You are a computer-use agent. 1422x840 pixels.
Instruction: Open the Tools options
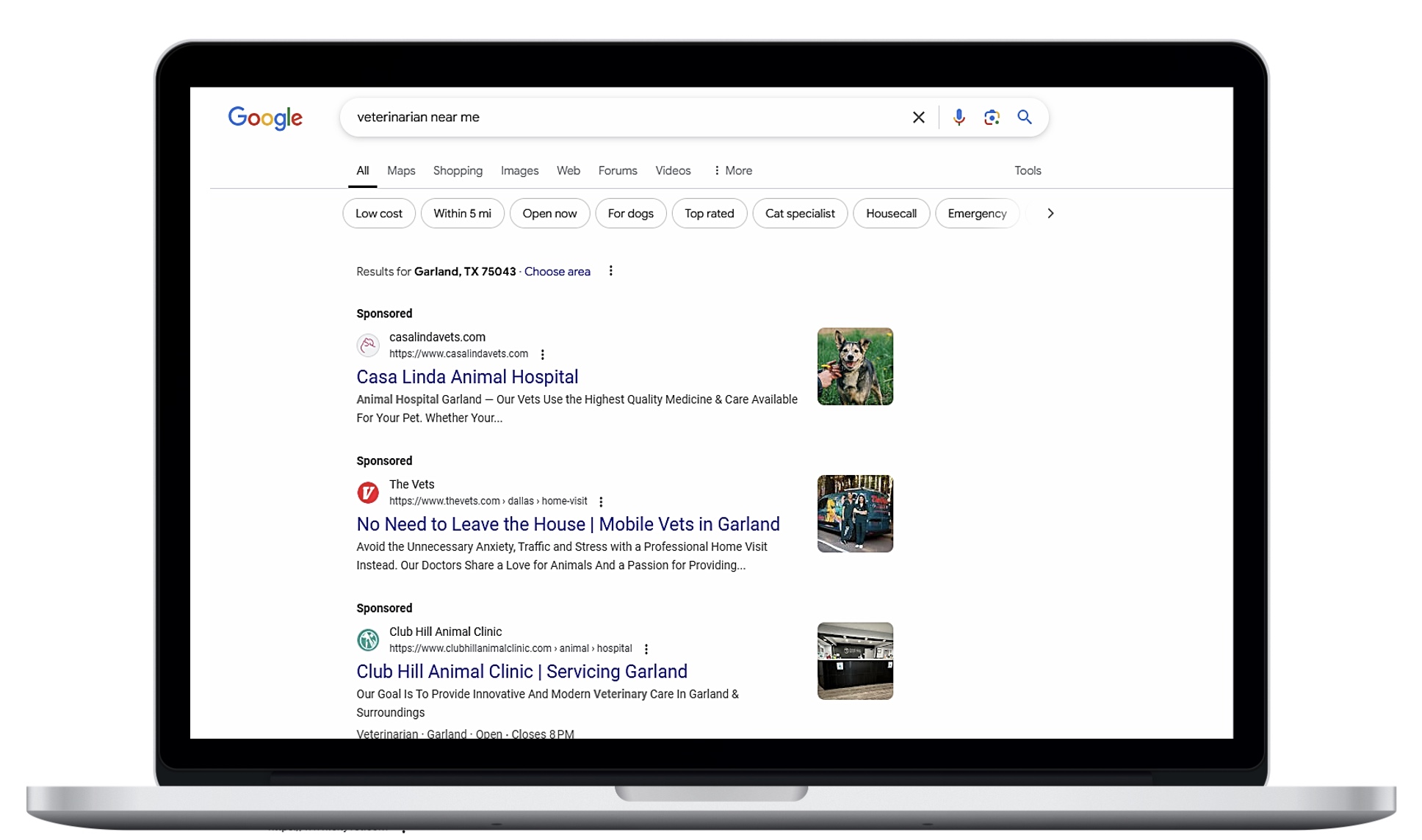(1028, 170)
